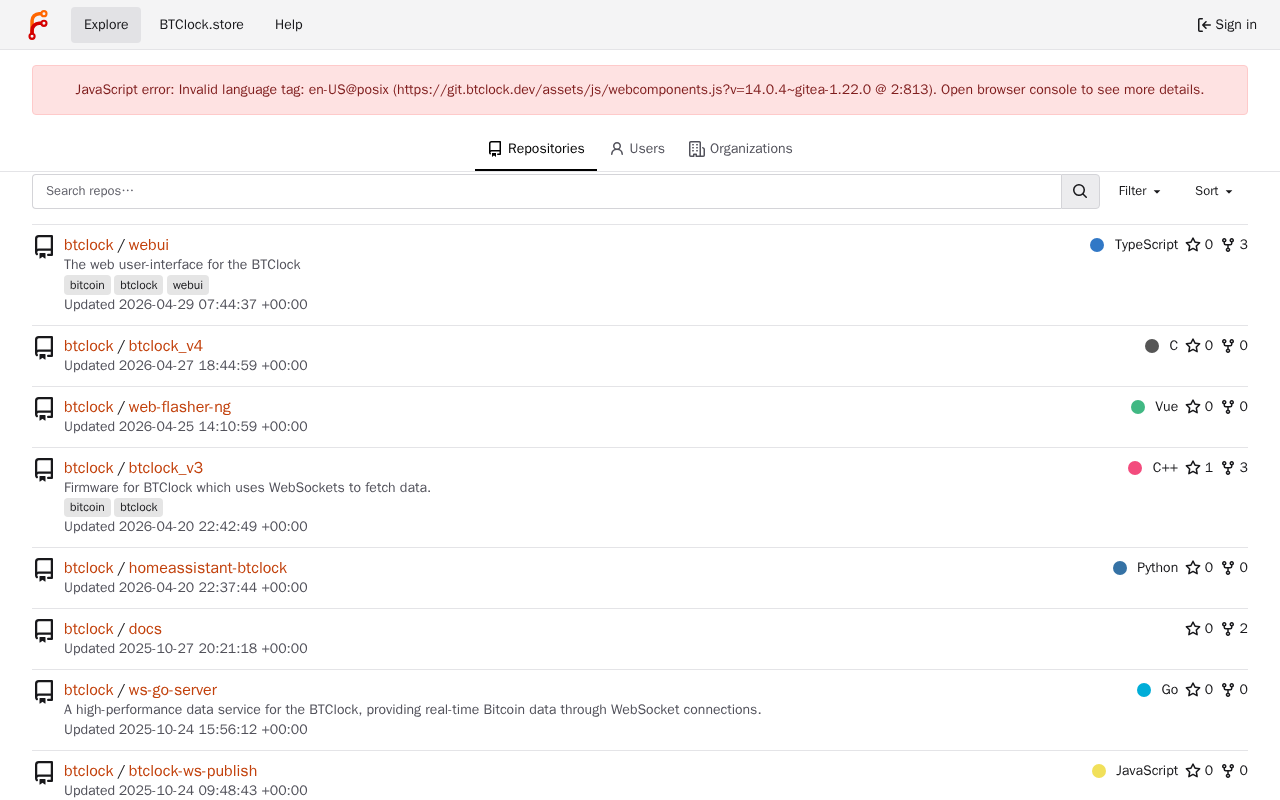
Task: Click the cyan Go language color dot
Action: 1144,690
